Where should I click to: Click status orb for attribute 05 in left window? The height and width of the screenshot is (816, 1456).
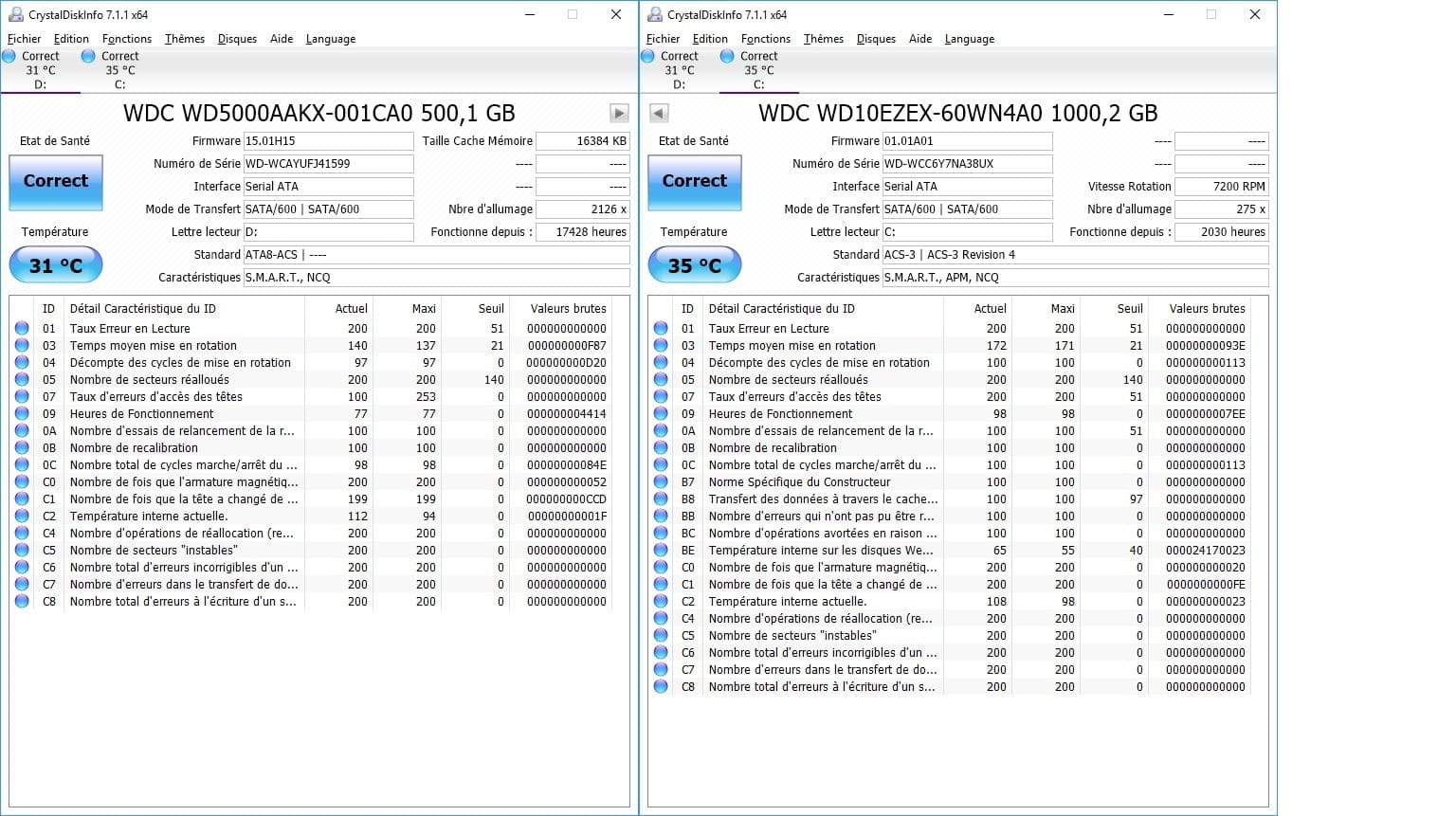click(22, 379)
